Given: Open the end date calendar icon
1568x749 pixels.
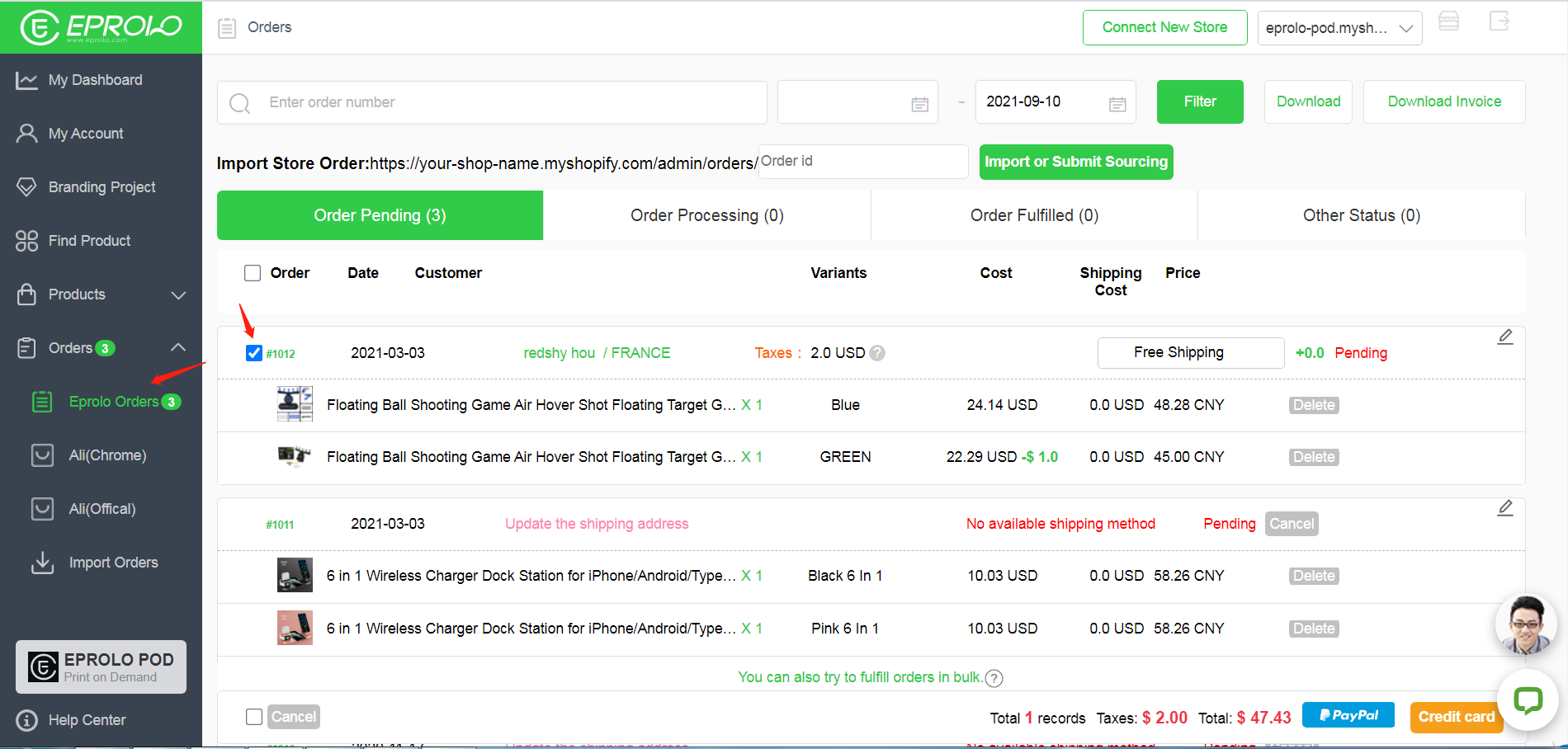Looking at the screenshot, I should (x=1117, y=104).
